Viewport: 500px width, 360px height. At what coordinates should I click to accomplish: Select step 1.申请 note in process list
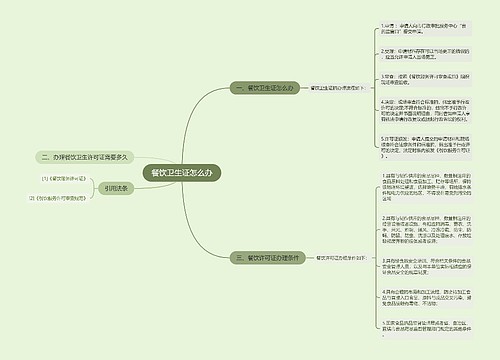pyautogui.click(x=425, y=29)
